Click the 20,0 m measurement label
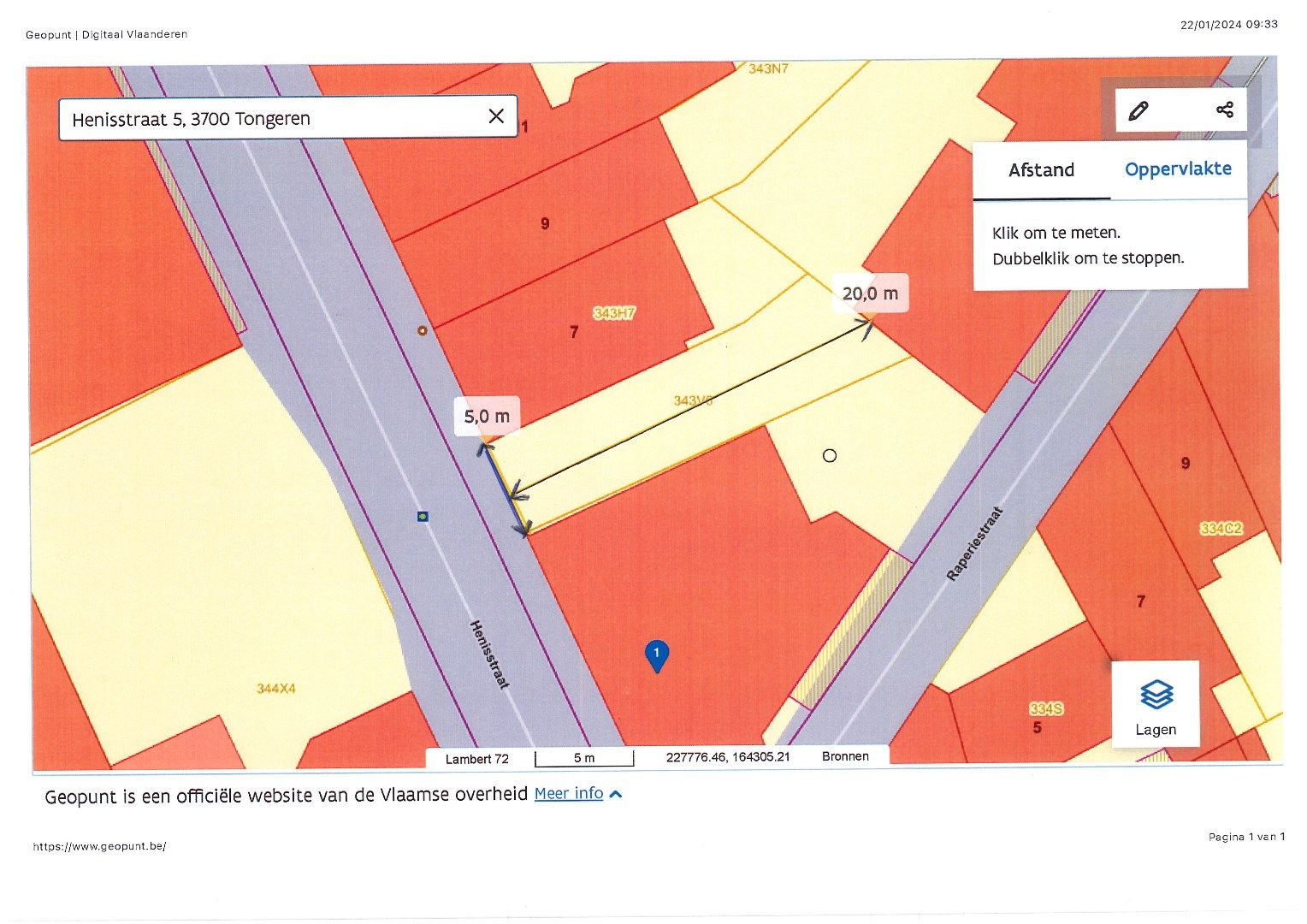 point(870,293)
